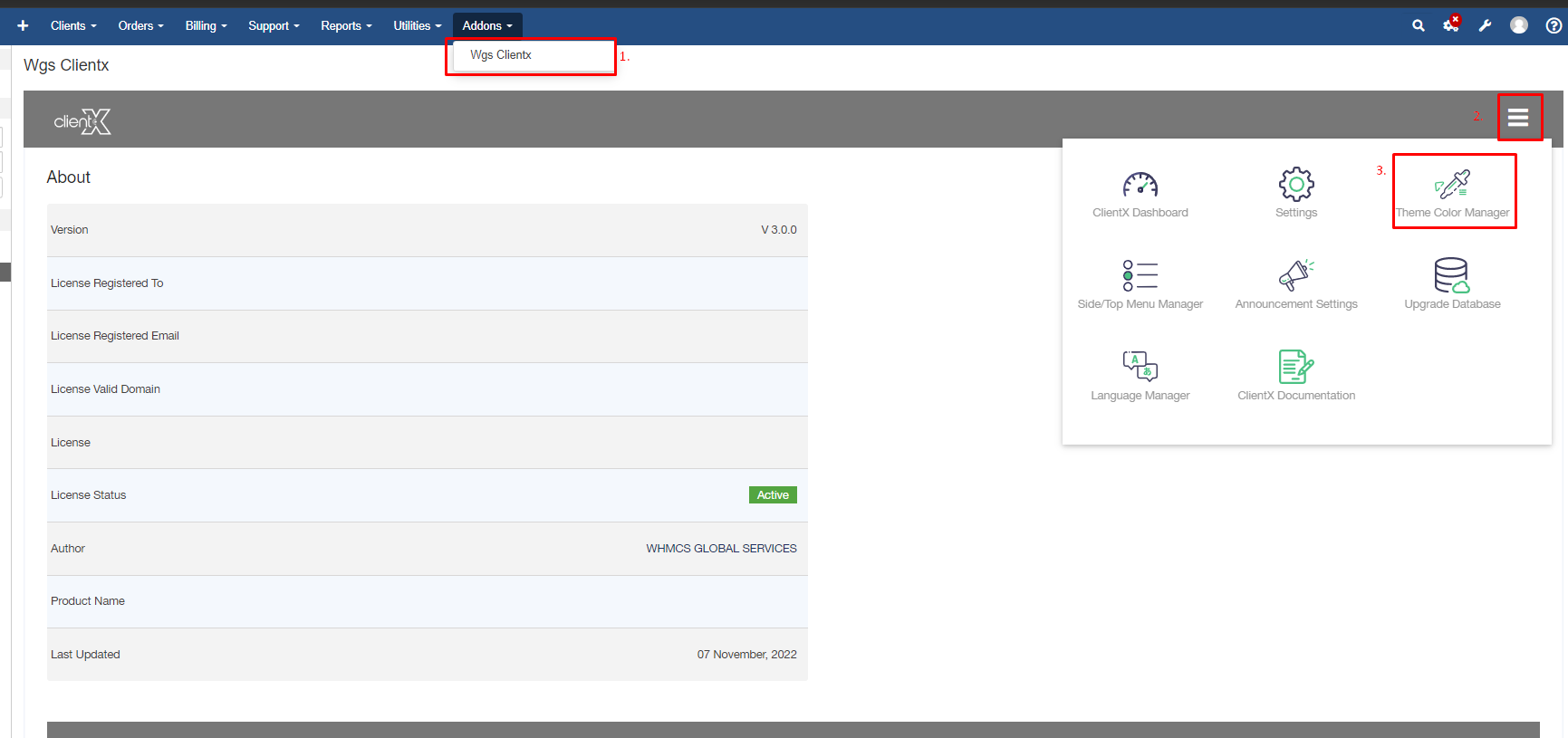Image resolution: width=1568 pixels, height=738 pixels.
Task: Open the user account avatar
Action: point(1519,25)
